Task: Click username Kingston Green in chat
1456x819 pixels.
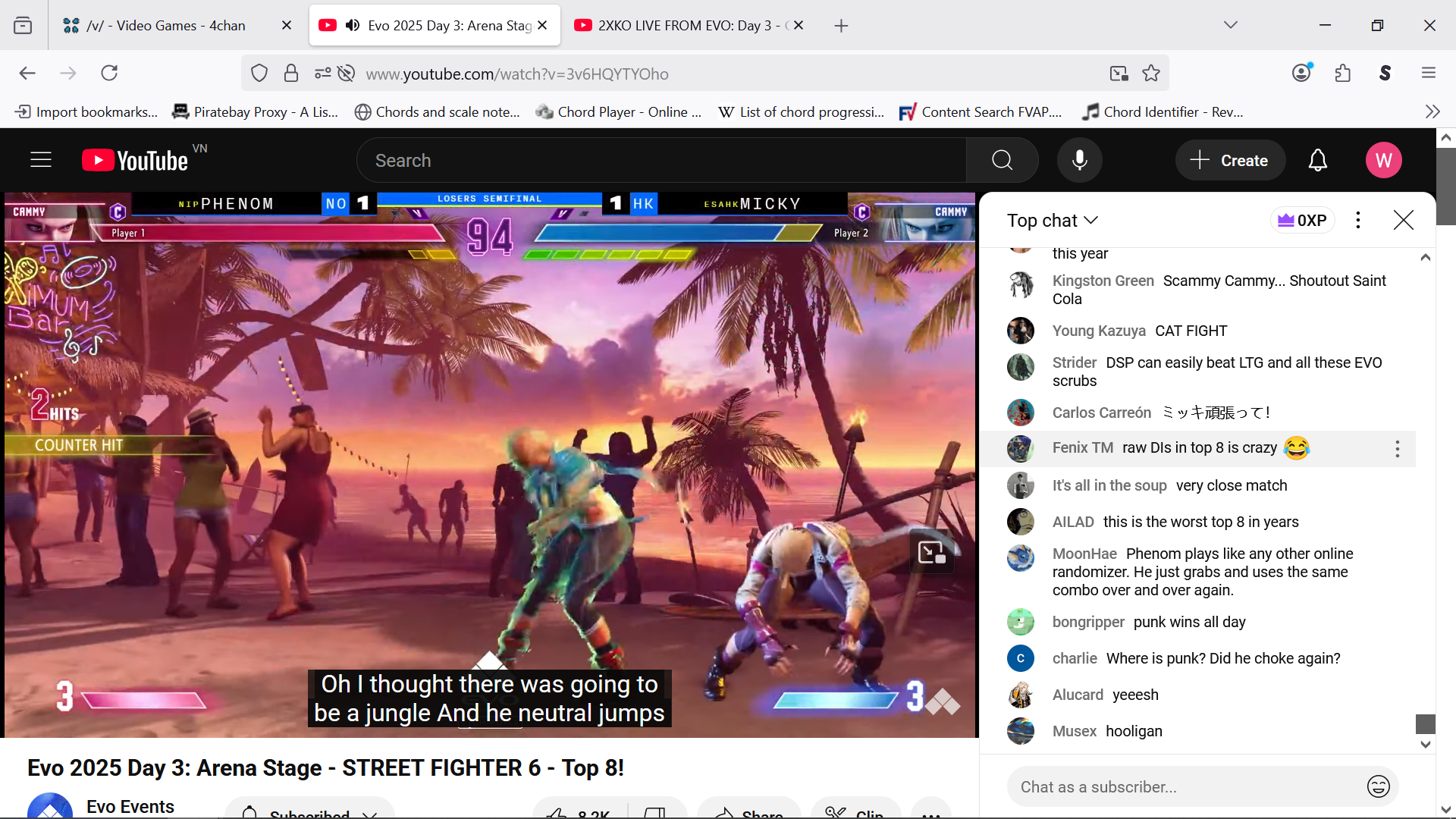Action: click(1103, 281)
